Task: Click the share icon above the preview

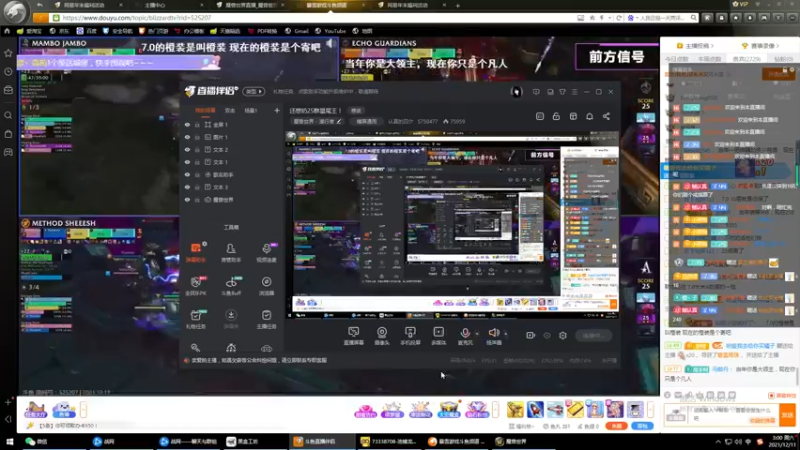Action: pyautogui.click(x=606, y=116)
